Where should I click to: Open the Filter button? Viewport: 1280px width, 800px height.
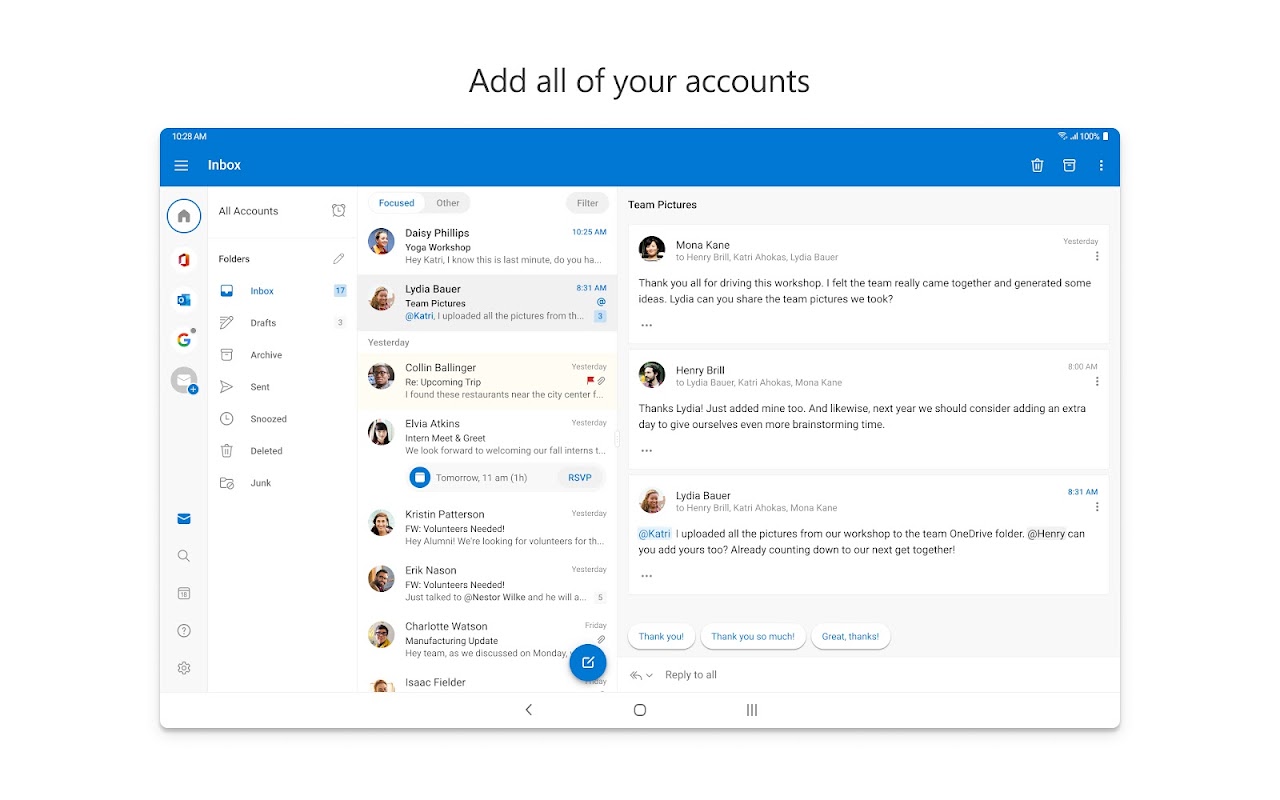point(588,203)
